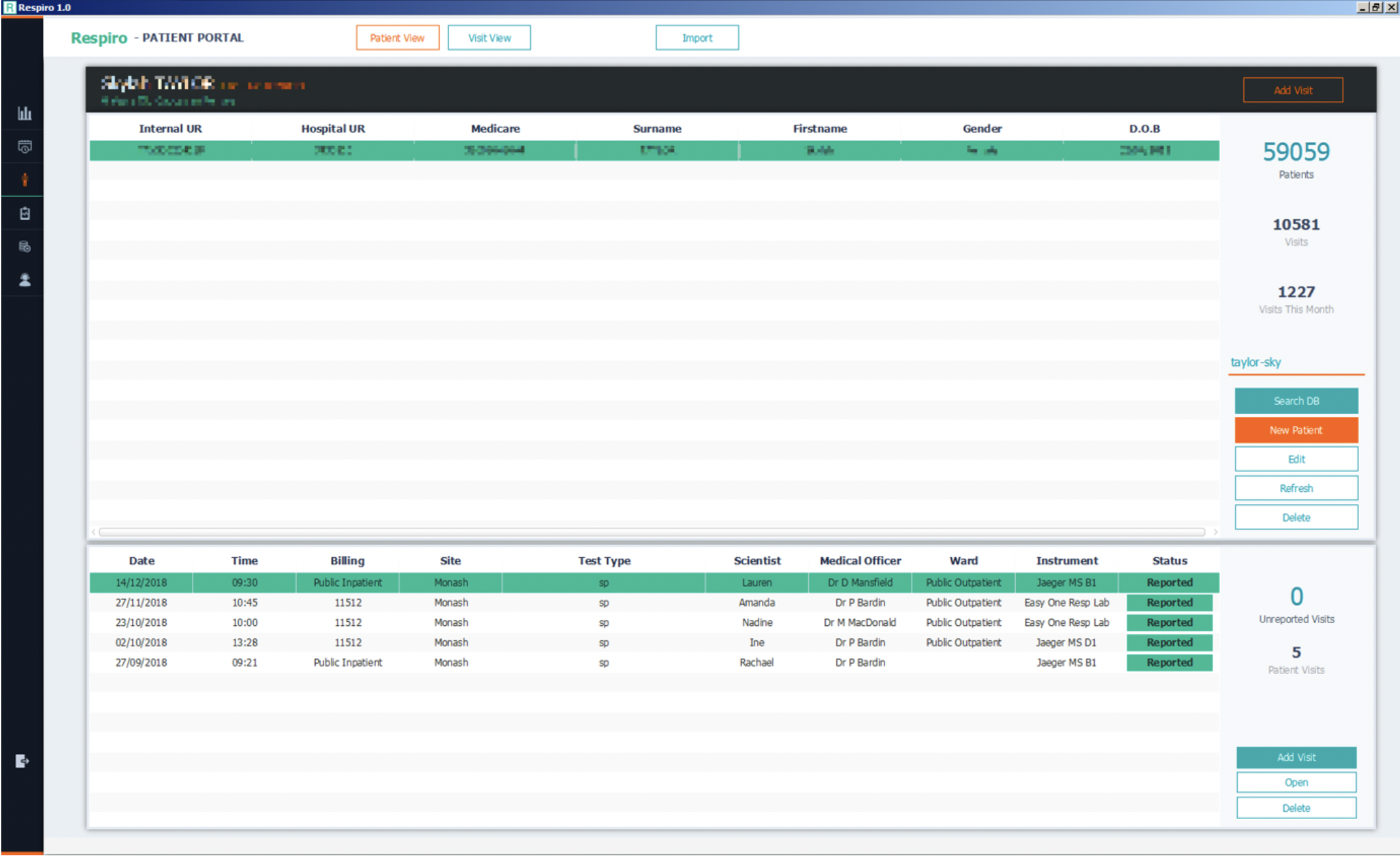Switch to Visit View tab
The image size is (1400, 856).
[x=489, y=38]
